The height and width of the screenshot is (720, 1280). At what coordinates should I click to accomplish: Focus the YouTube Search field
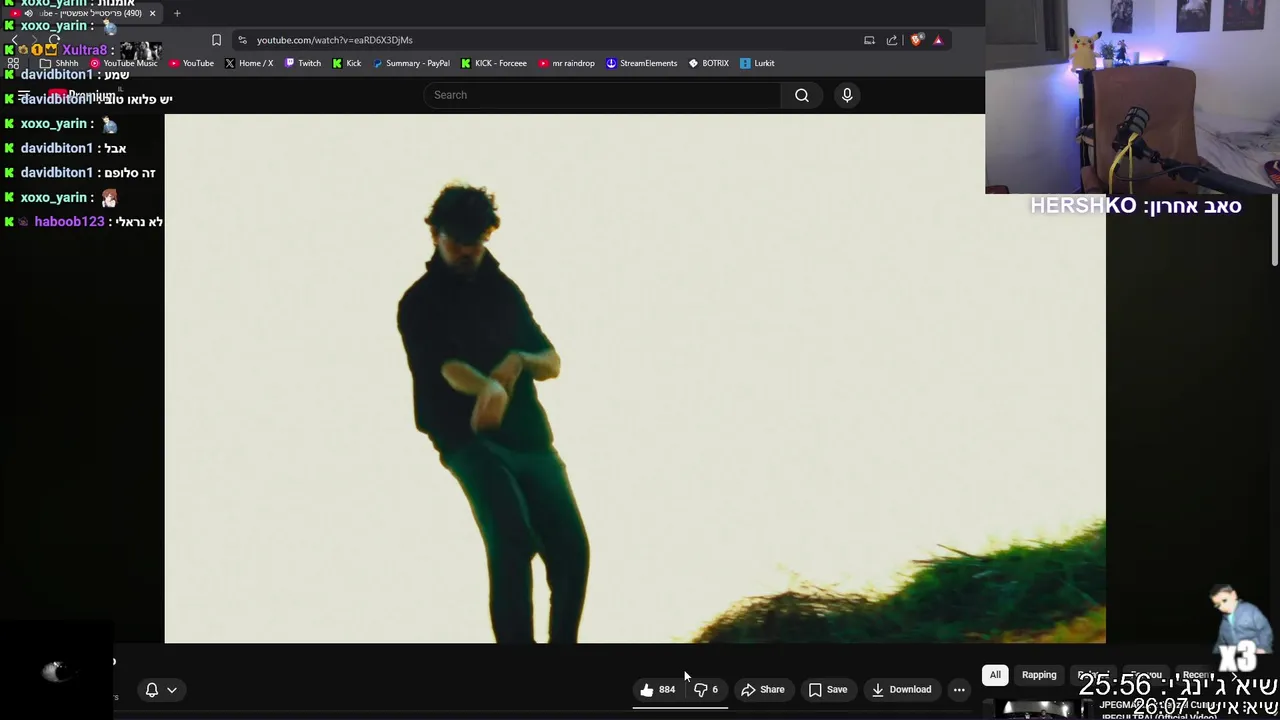coord(602,95)
